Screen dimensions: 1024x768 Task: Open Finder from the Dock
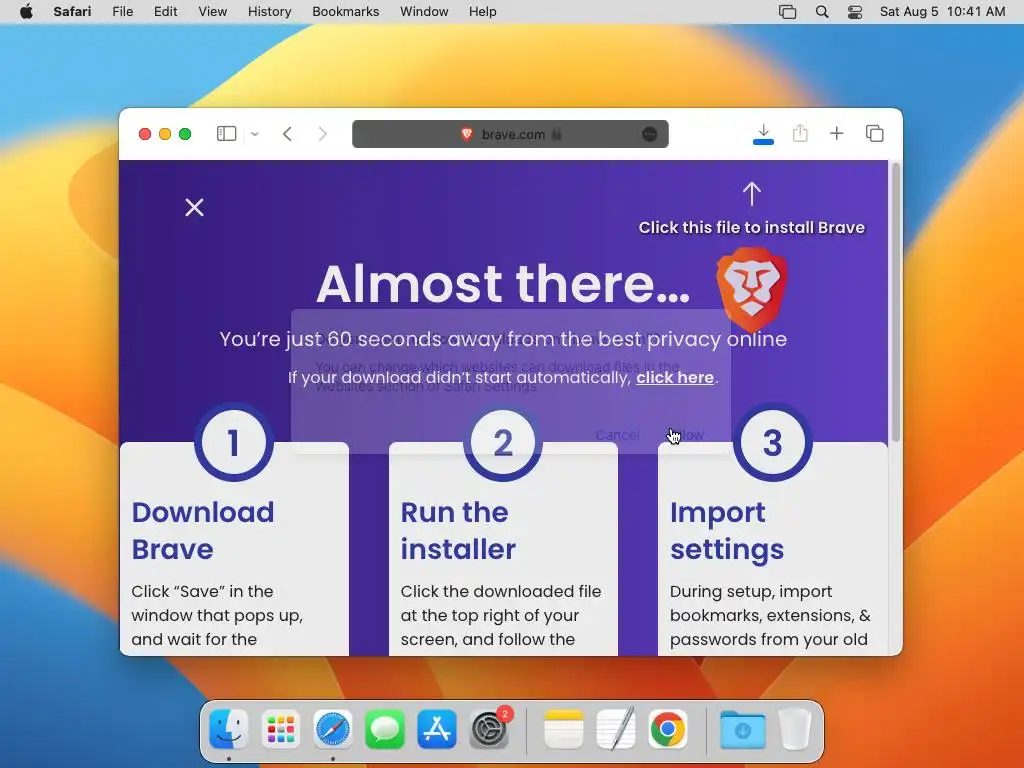pos(229,729)
